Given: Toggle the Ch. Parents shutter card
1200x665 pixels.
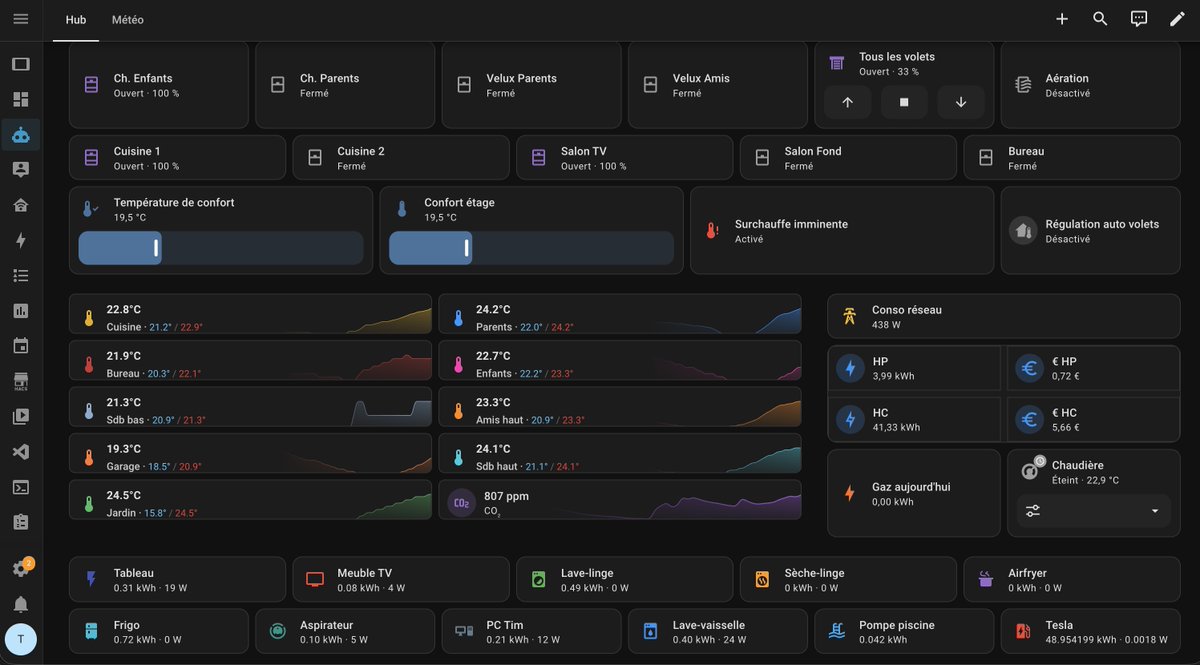Looking at the screenshot, I should [345, 85].
